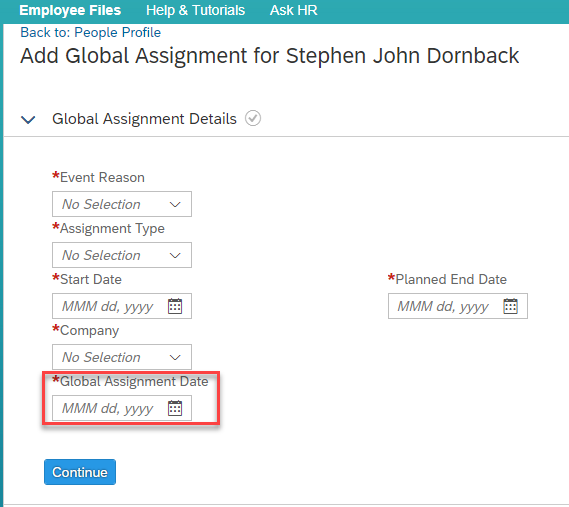Expand the Event Reason dropdown
The height and width of the screenshot is (507, 569).
[x=122, y=204]
